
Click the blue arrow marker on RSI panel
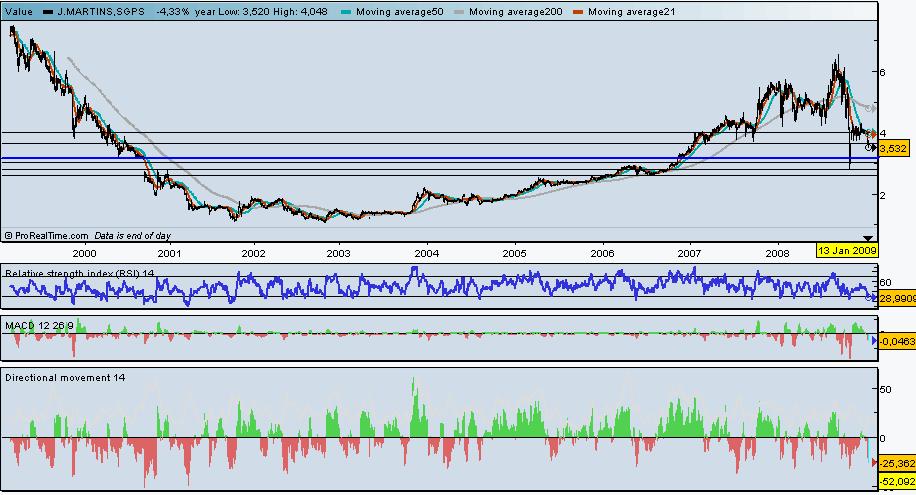(875, 298)
